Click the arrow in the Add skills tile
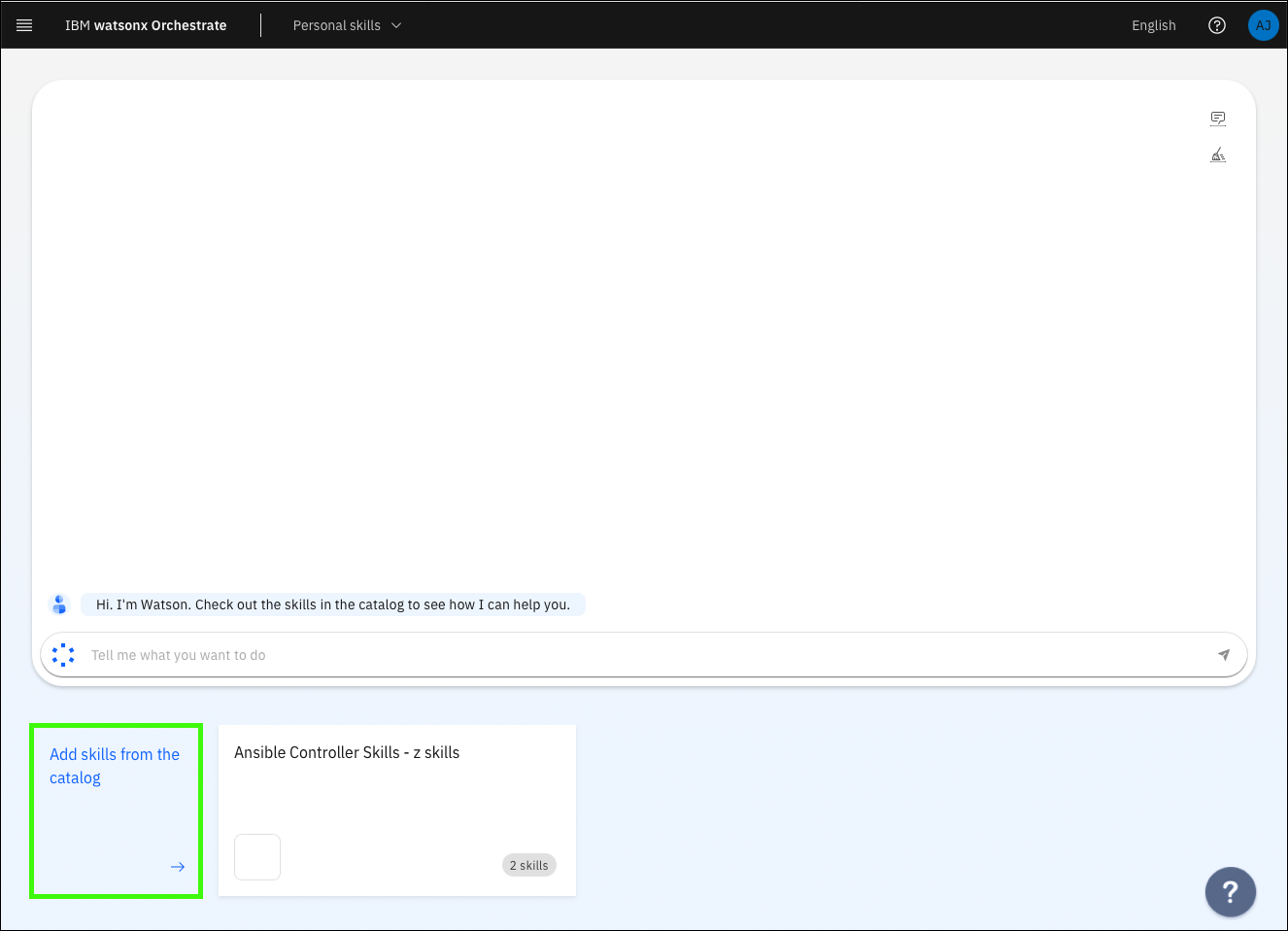 coord(178,866)
